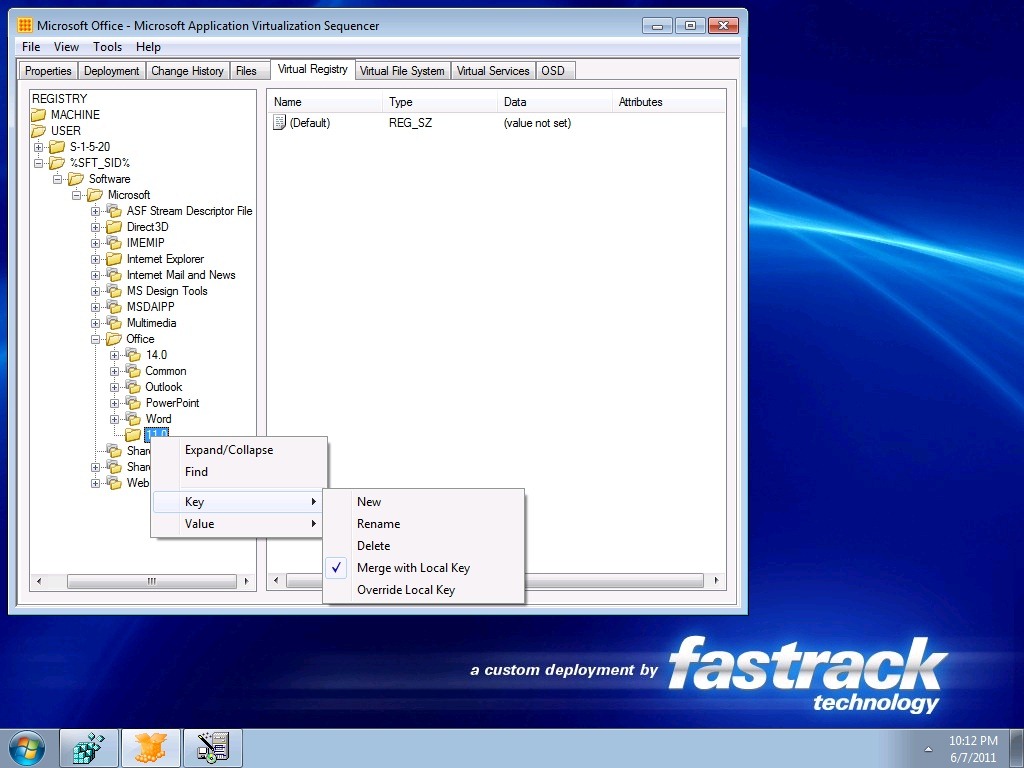1024x768 pixels.
Task: Click the first taskbar icon with blue cubes
Action: [x=89, y=748]
